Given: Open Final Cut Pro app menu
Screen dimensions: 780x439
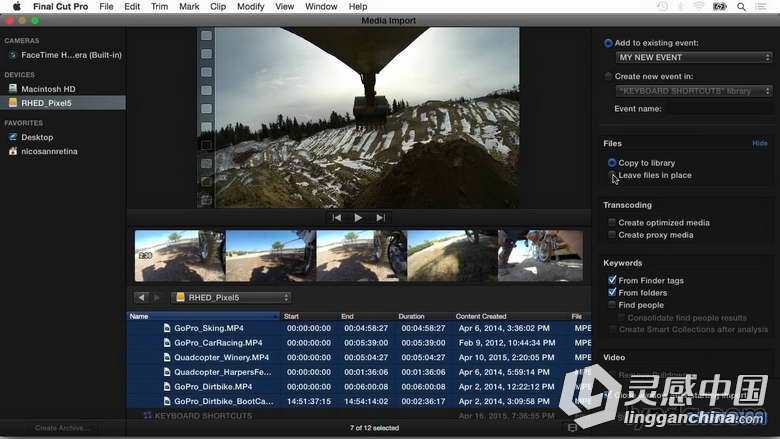Looking at the screenshot, I should pyautogui.click(x=60, y=6).
